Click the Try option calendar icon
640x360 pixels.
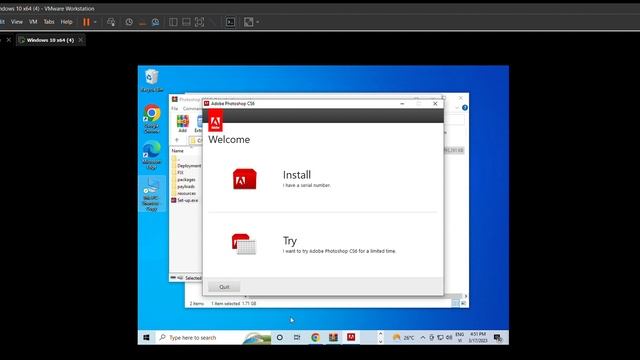pos(244,244)
